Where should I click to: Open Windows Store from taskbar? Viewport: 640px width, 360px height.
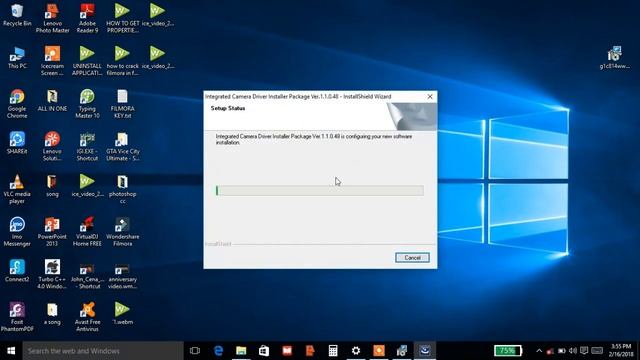pyautogui.click(x=264, y=351)
